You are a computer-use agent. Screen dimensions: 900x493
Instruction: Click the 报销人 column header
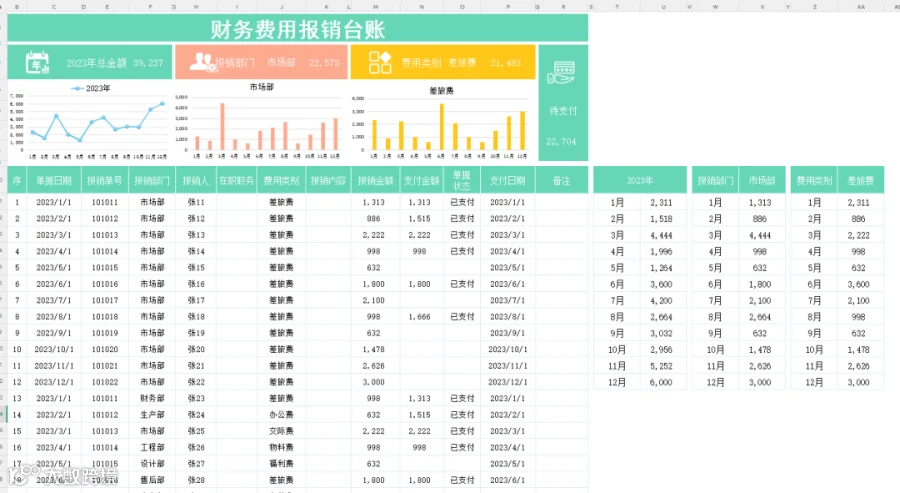coord(195,180)
